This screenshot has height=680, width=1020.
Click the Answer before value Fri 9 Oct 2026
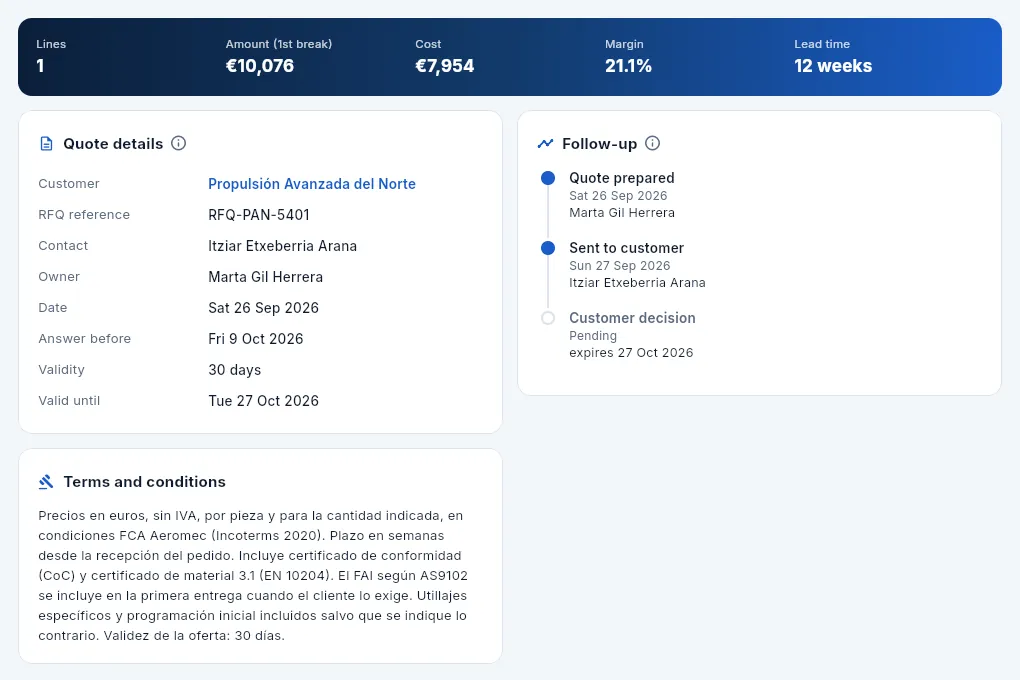click(x=256, y=339)
